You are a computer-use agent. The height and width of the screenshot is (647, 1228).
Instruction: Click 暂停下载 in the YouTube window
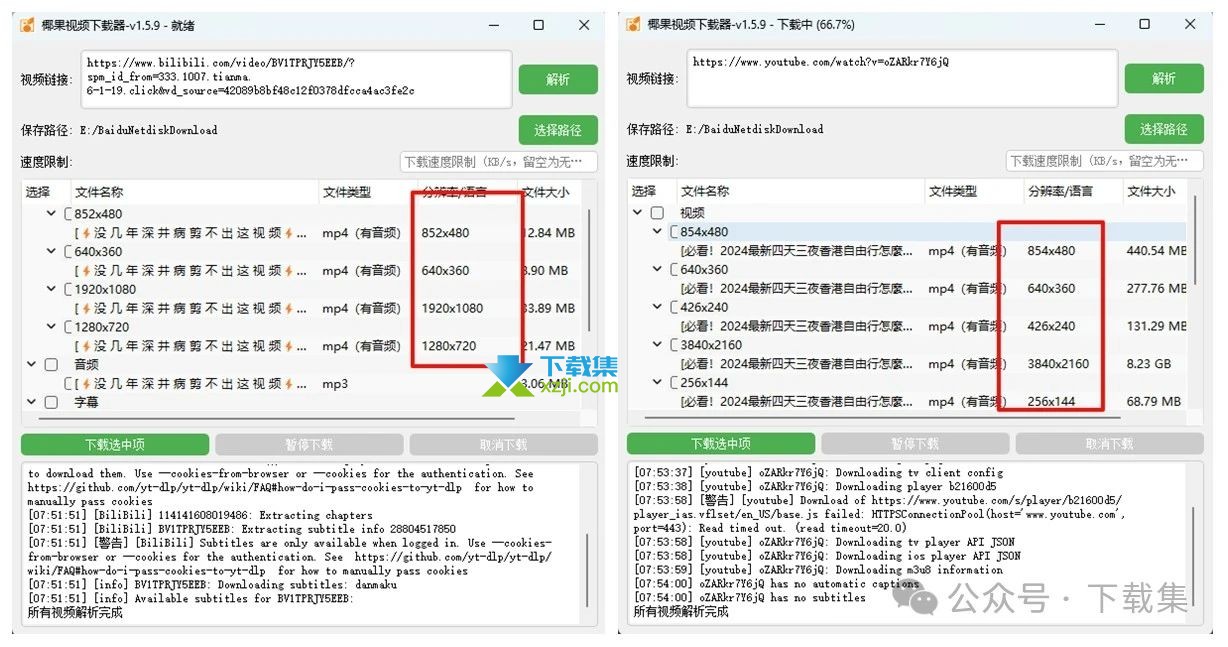pos(915,444)
